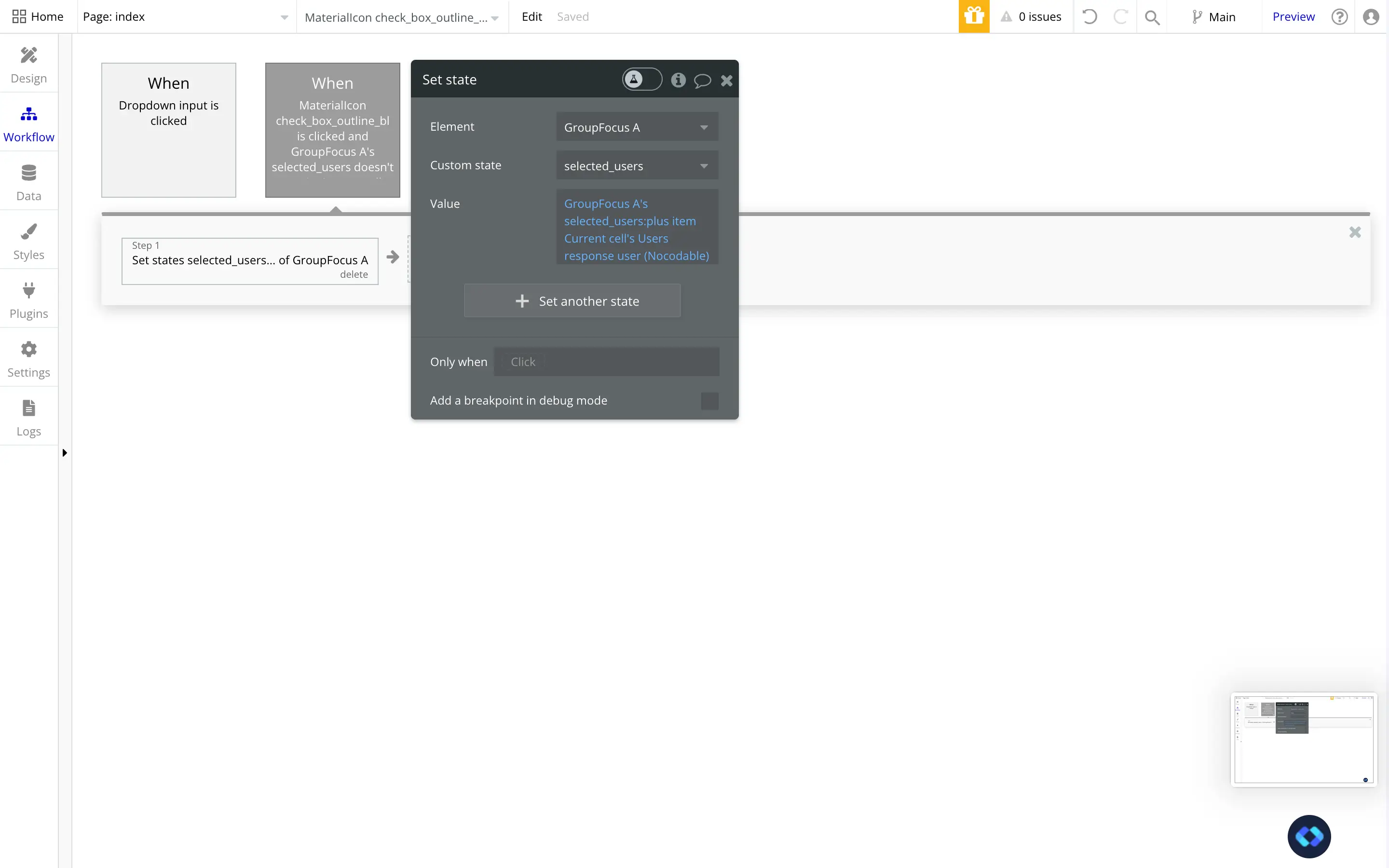Viewport: 1389px width, 868px height.
Task: Open the gift box icon in top bar
Action: click(x=973, y=17)
